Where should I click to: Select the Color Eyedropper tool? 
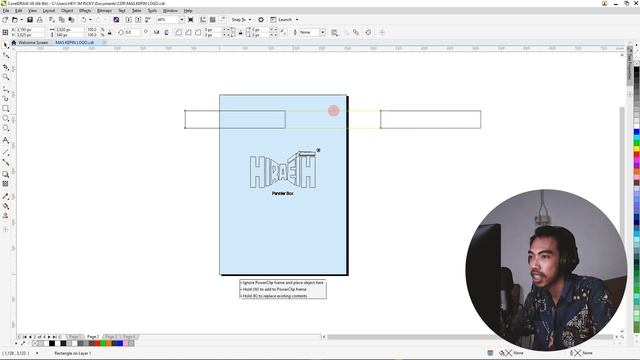(6, 196)
